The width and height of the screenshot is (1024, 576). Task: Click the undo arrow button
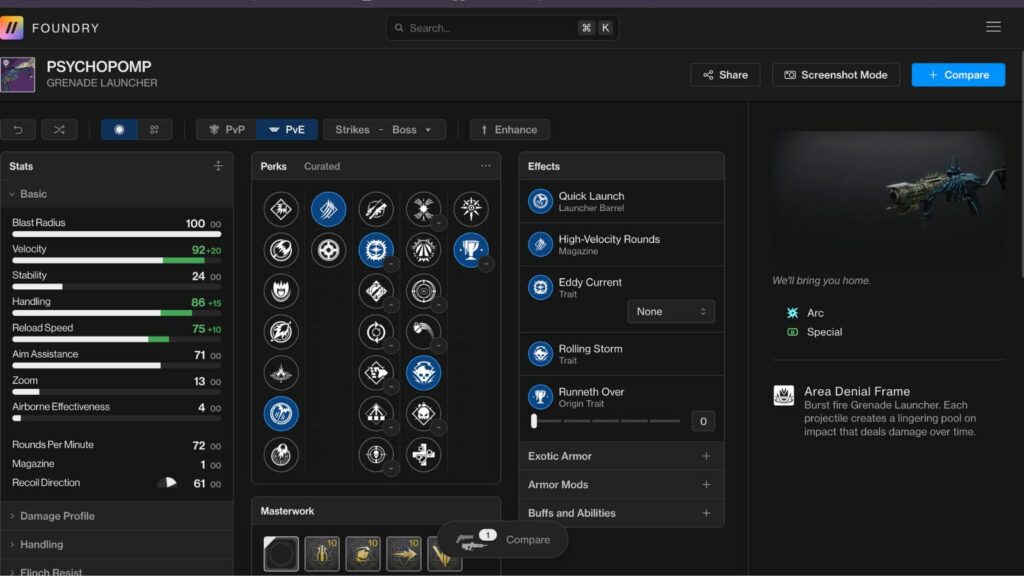click(x=18, y=129)
